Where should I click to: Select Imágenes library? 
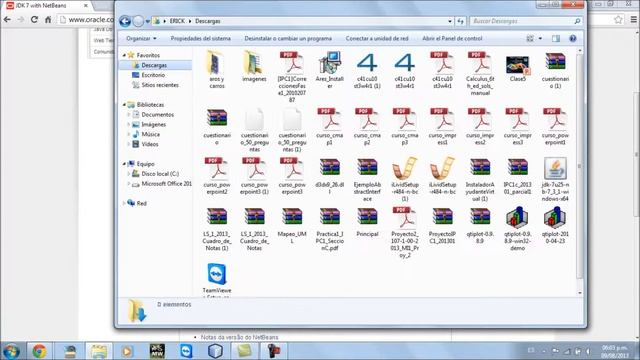[153, 124]
